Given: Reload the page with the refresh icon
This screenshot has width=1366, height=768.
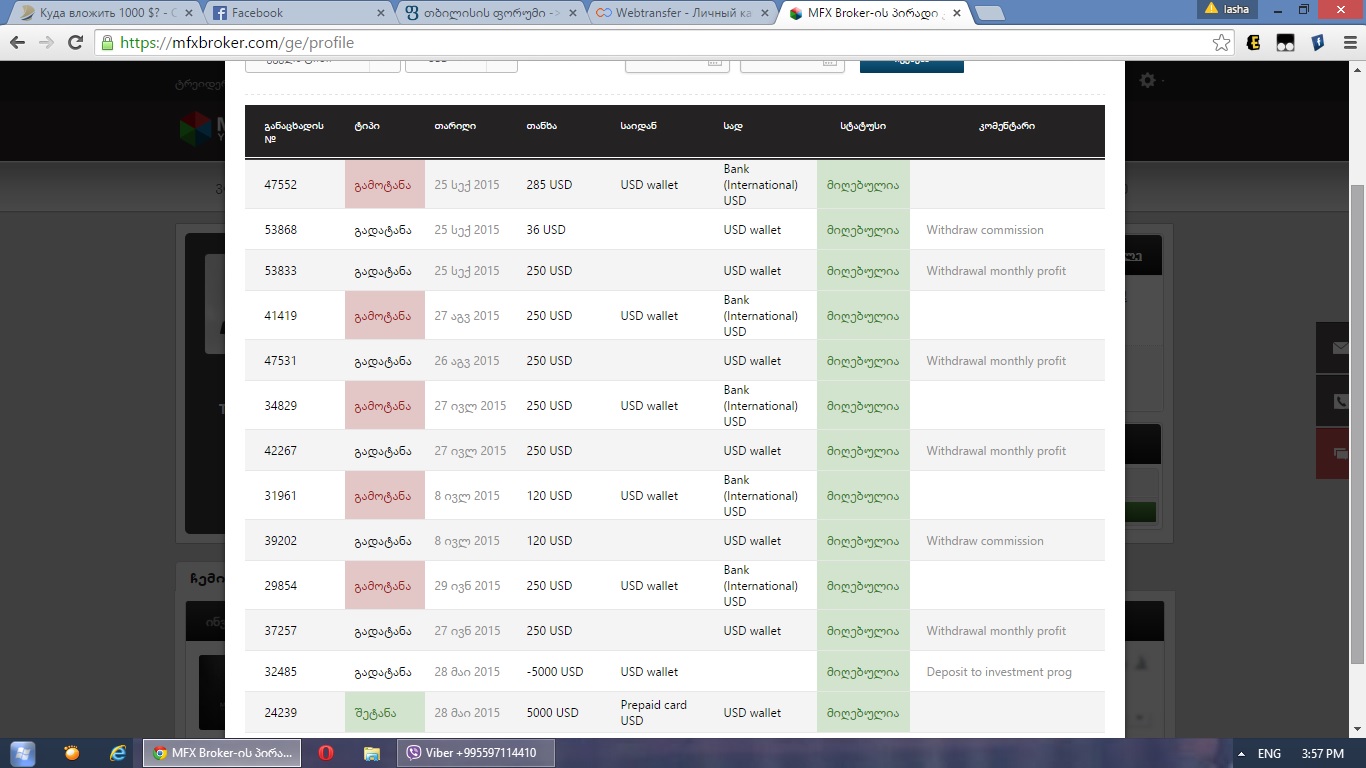Looking at the screenshot, I should (75, 43).
